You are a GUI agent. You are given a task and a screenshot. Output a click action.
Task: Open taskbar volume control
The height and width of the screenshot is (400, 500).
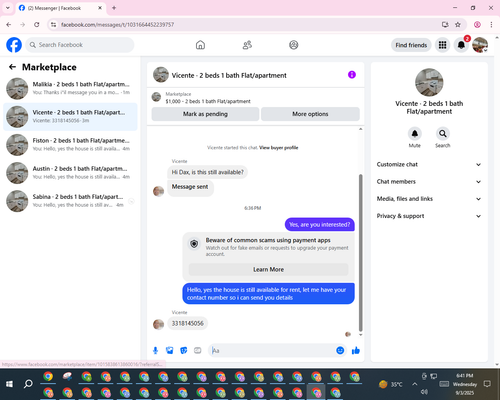[x=424, y=392]
